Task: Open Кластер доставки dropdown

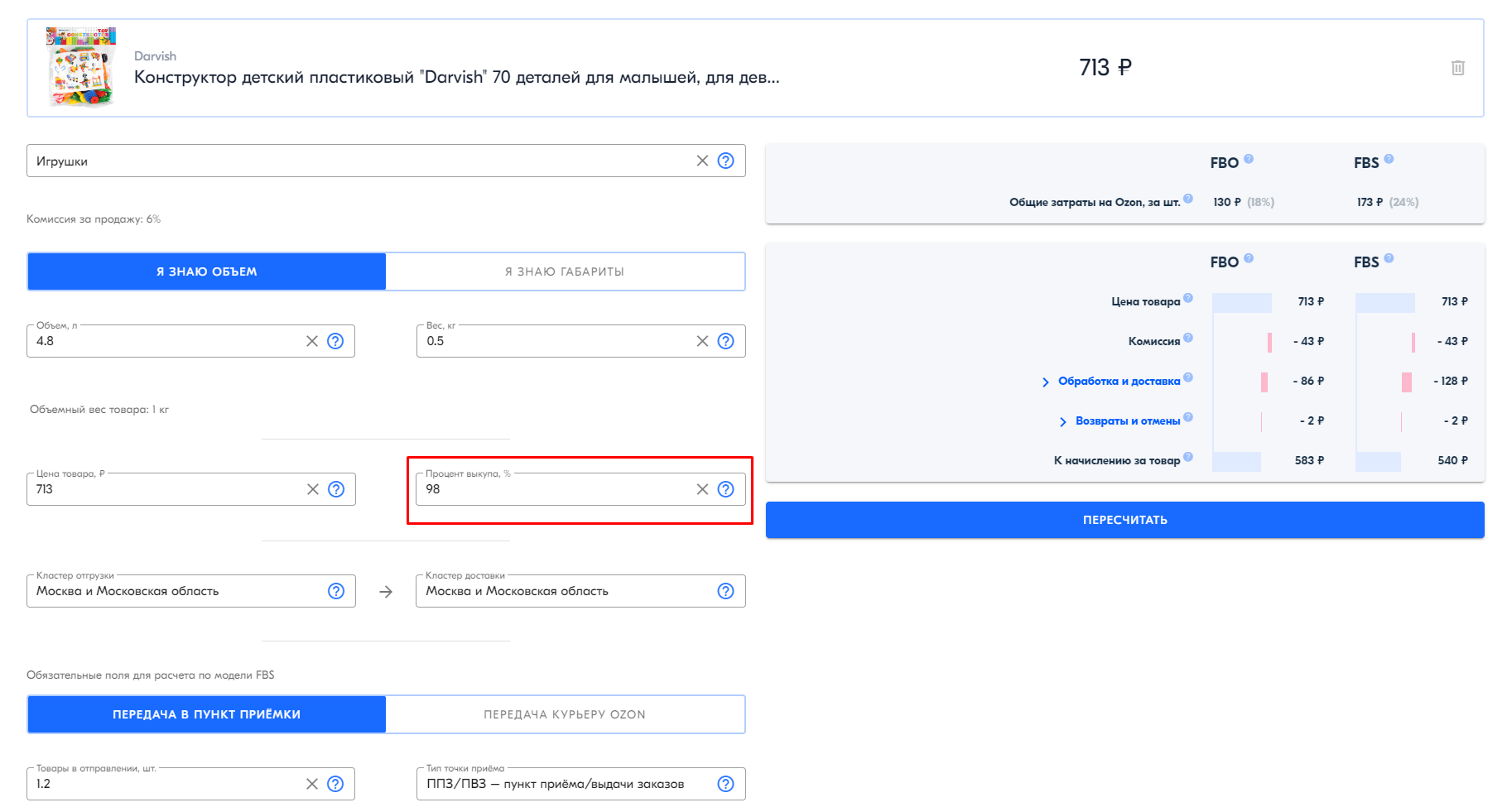Action: click(580, 591)
